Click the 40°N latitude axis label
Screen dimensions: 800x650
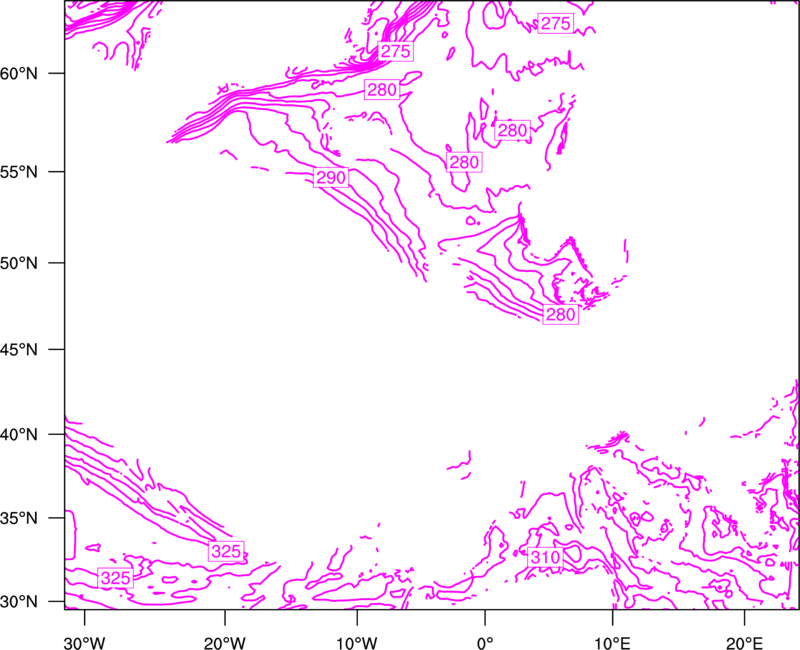[x=19, y=434]
